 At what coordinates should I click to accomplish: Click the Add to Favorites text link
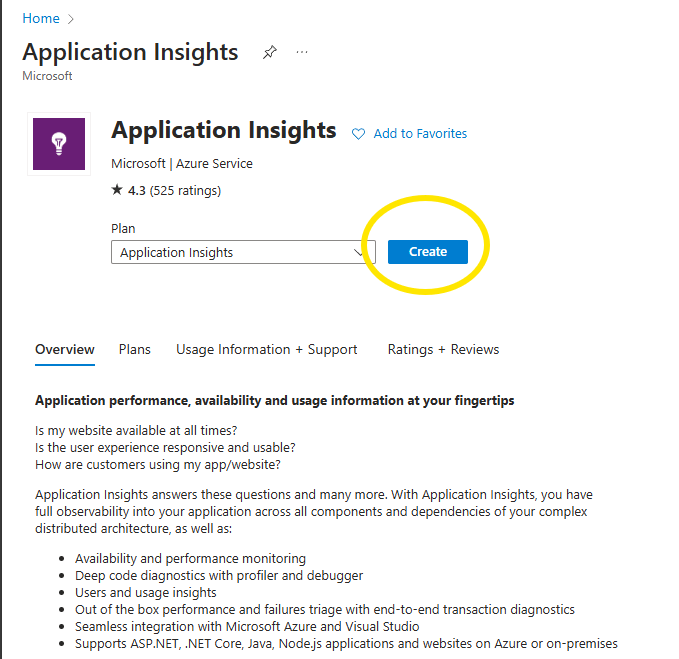click(420, 134)
